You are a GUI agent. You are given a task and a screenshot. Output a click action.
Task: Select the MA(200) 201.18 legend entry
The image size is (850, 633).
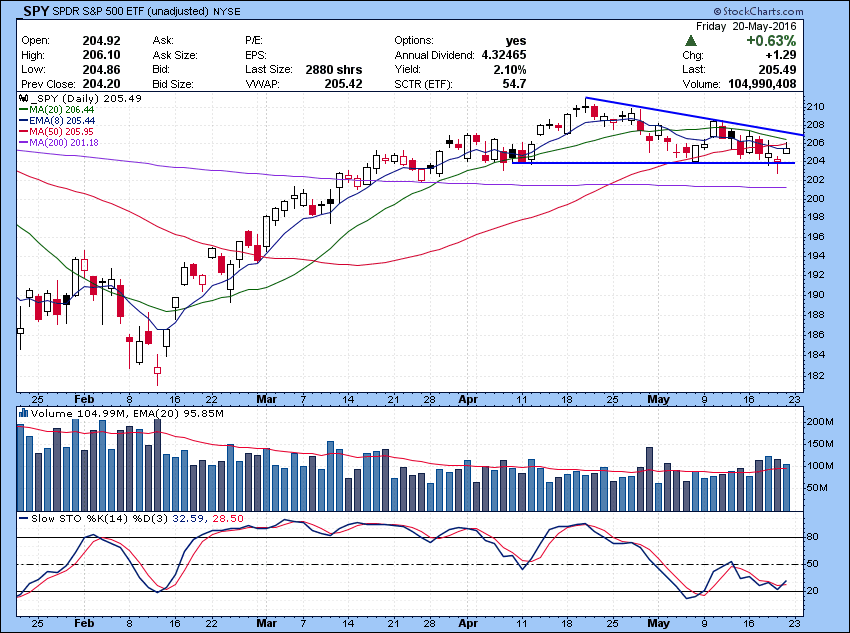(59, 143)
